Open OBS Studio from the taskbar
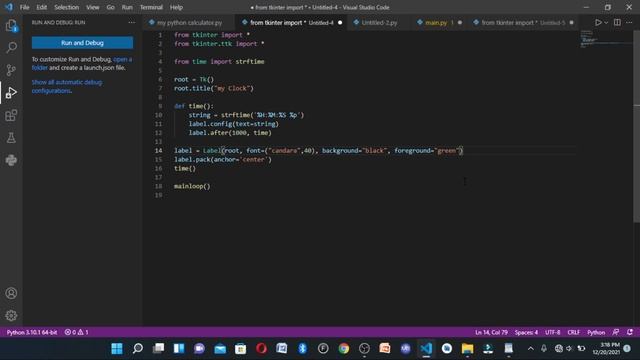 [364, 348]
